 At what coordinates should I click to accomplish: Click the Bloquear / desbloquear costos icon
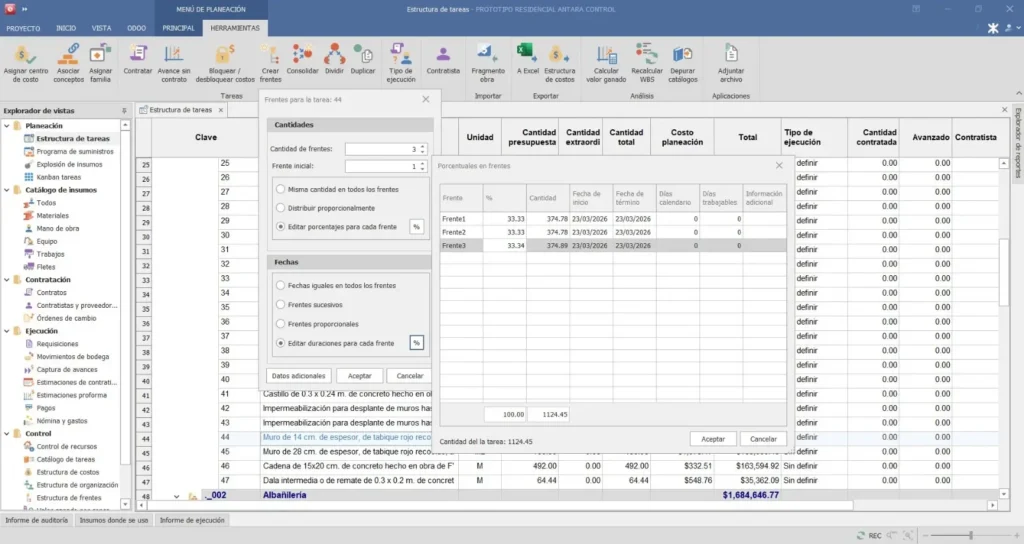225,55
